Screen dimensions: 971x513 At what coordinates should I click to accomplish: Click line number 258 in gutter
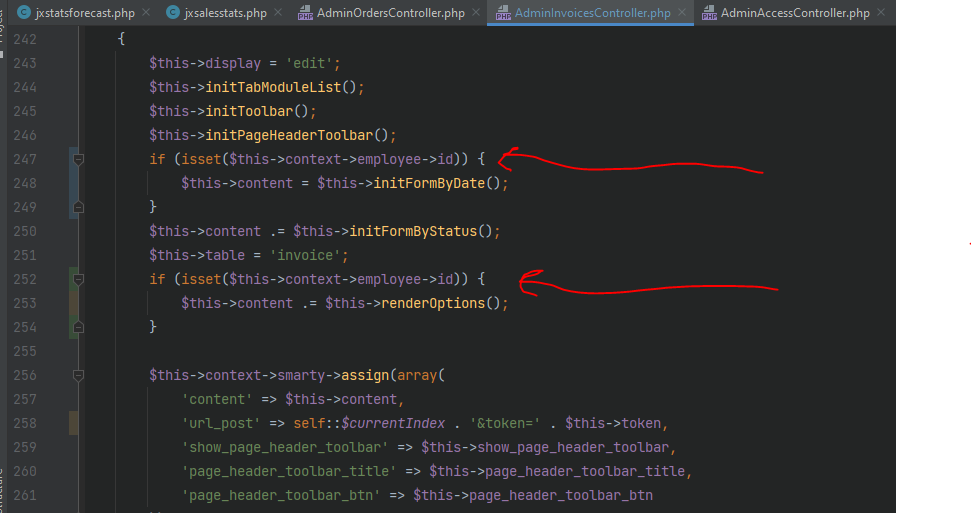(25, 424)
